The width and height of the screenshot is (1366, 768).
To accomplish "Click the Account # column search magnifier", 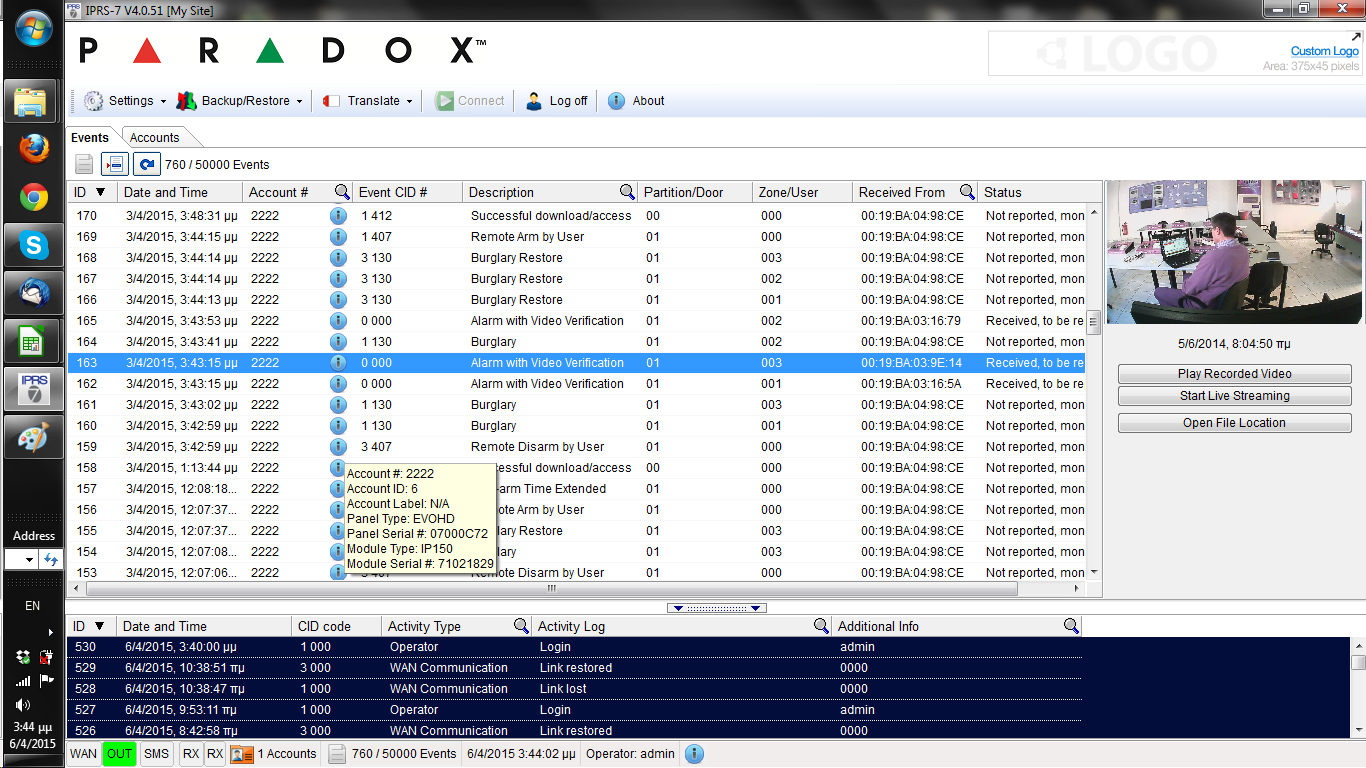I will tap(342, 192).
